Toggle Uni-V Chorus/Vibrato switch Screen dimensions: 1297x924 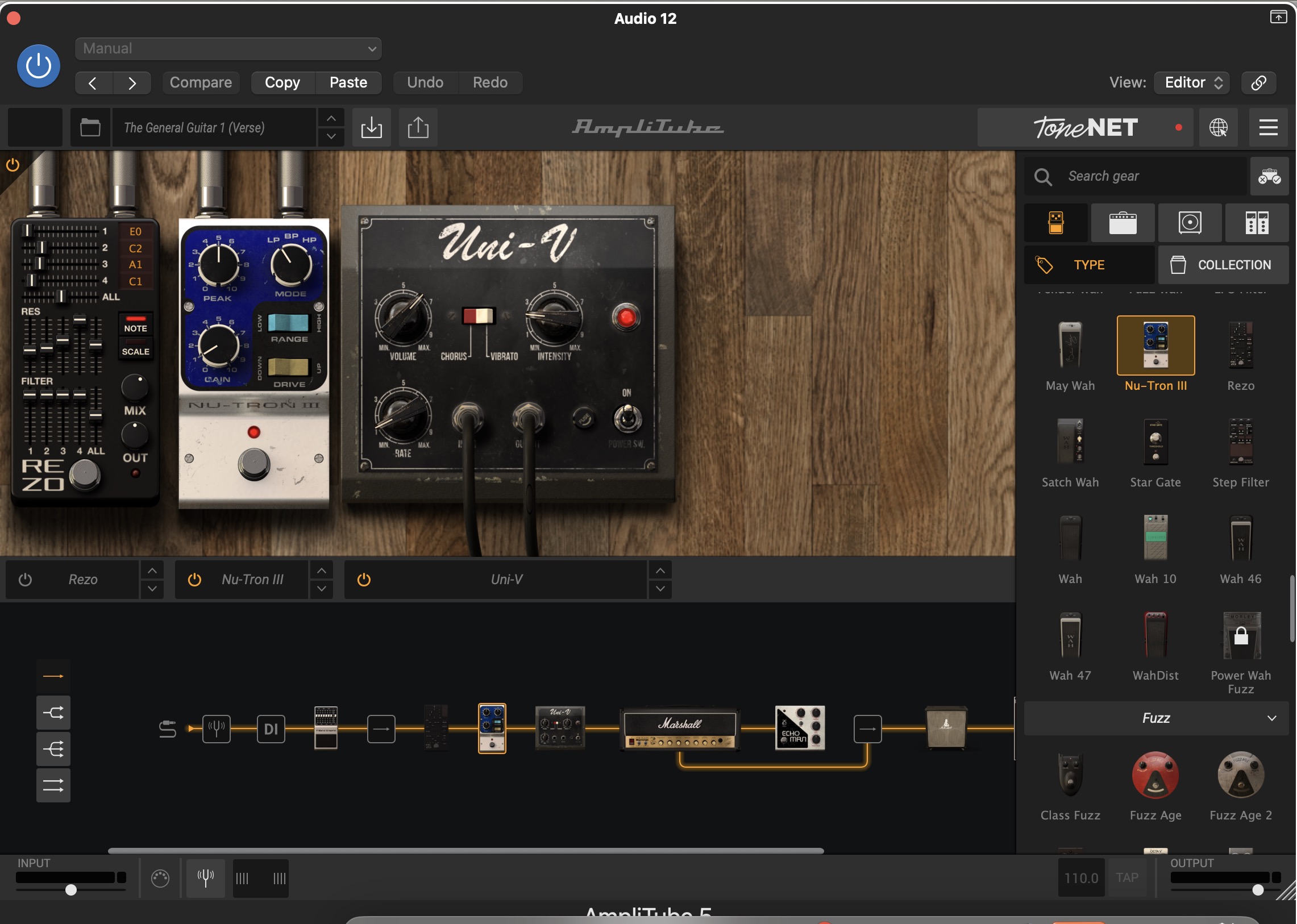pyautogui.click(x=478, y=317)
